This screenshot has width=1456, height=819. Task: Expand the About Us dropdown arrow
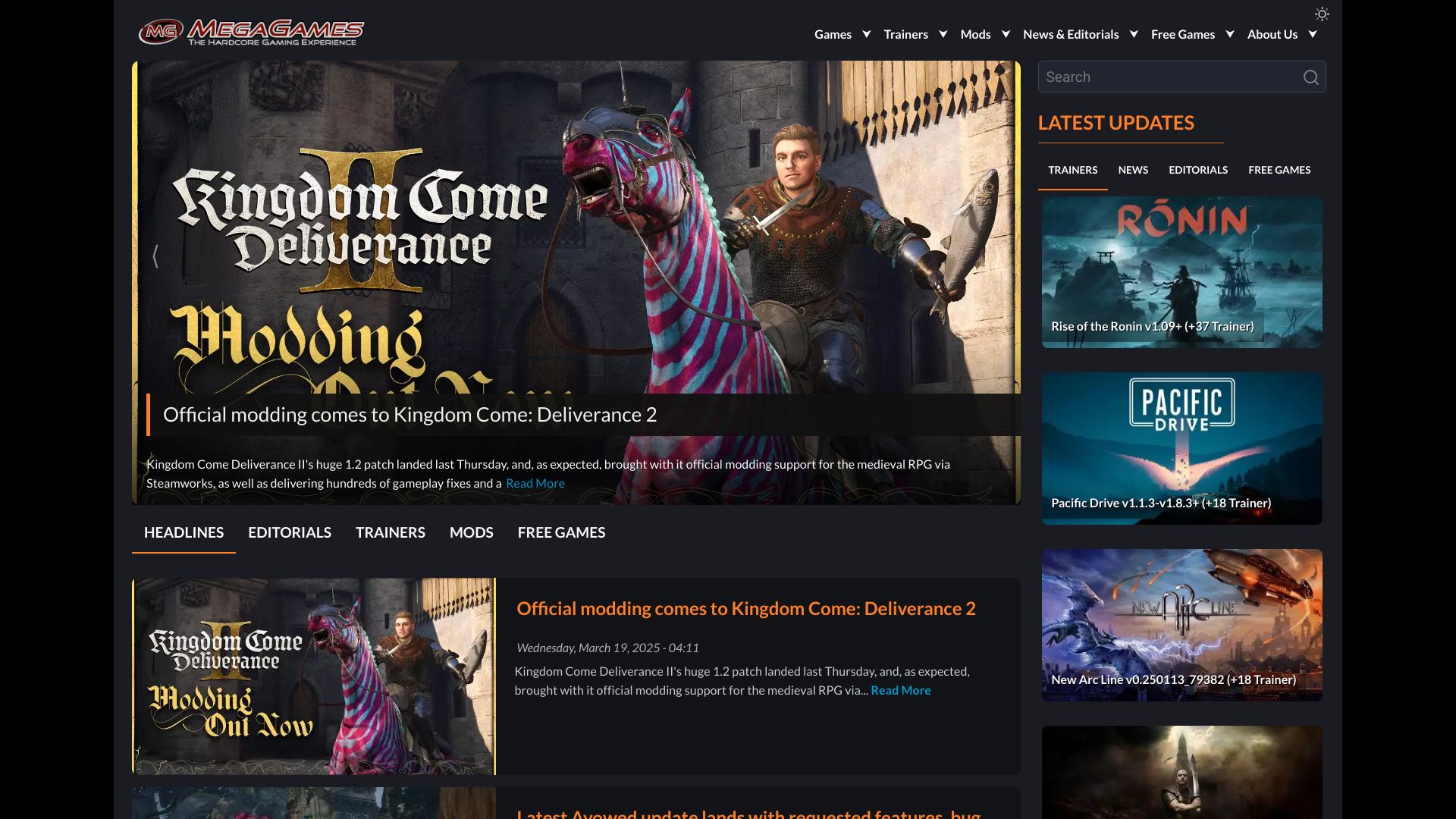point(1313,34)
